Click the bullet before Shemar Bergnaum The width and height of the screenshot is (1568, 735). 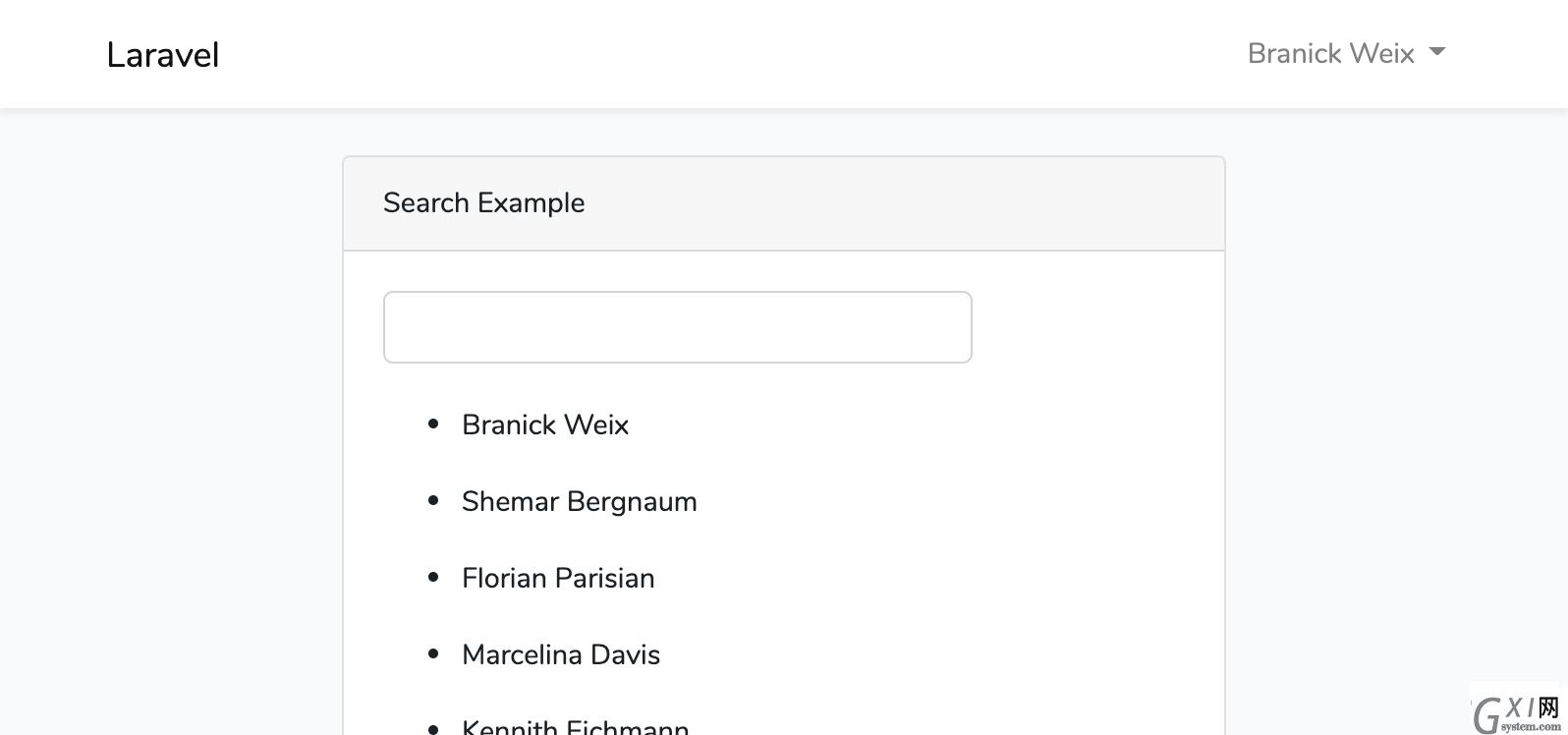click(x=433, y=500)
